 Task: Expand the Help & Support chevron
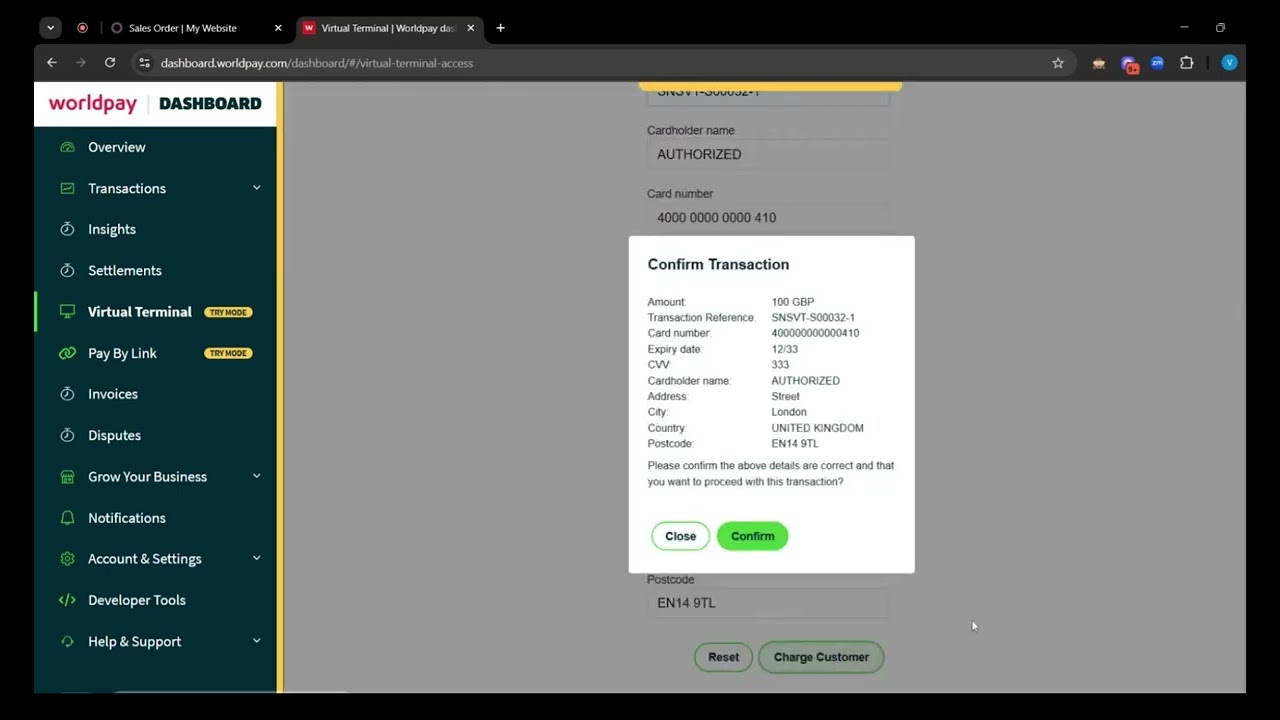point(256,641)
